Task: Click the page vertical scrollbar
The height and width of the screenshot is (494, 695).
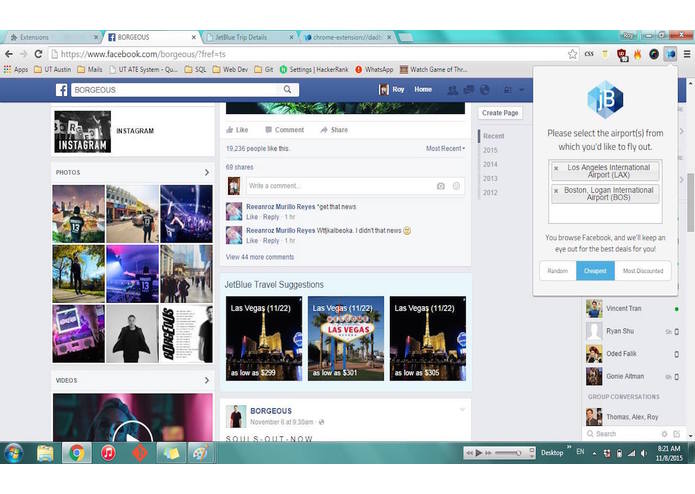Action: click(691, 202)
